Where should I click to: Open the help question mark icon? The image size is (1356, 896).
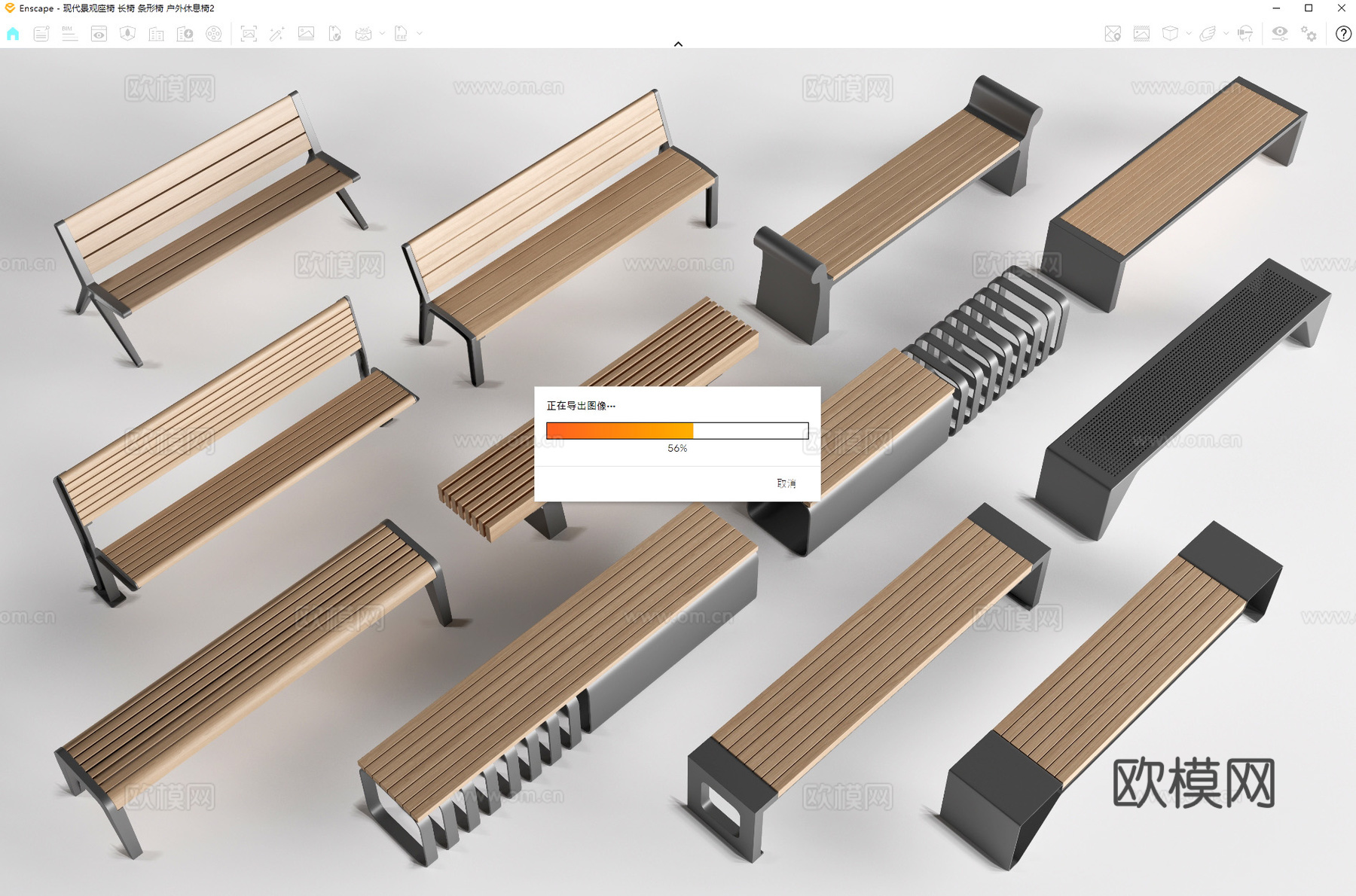tap(1343, 34)
